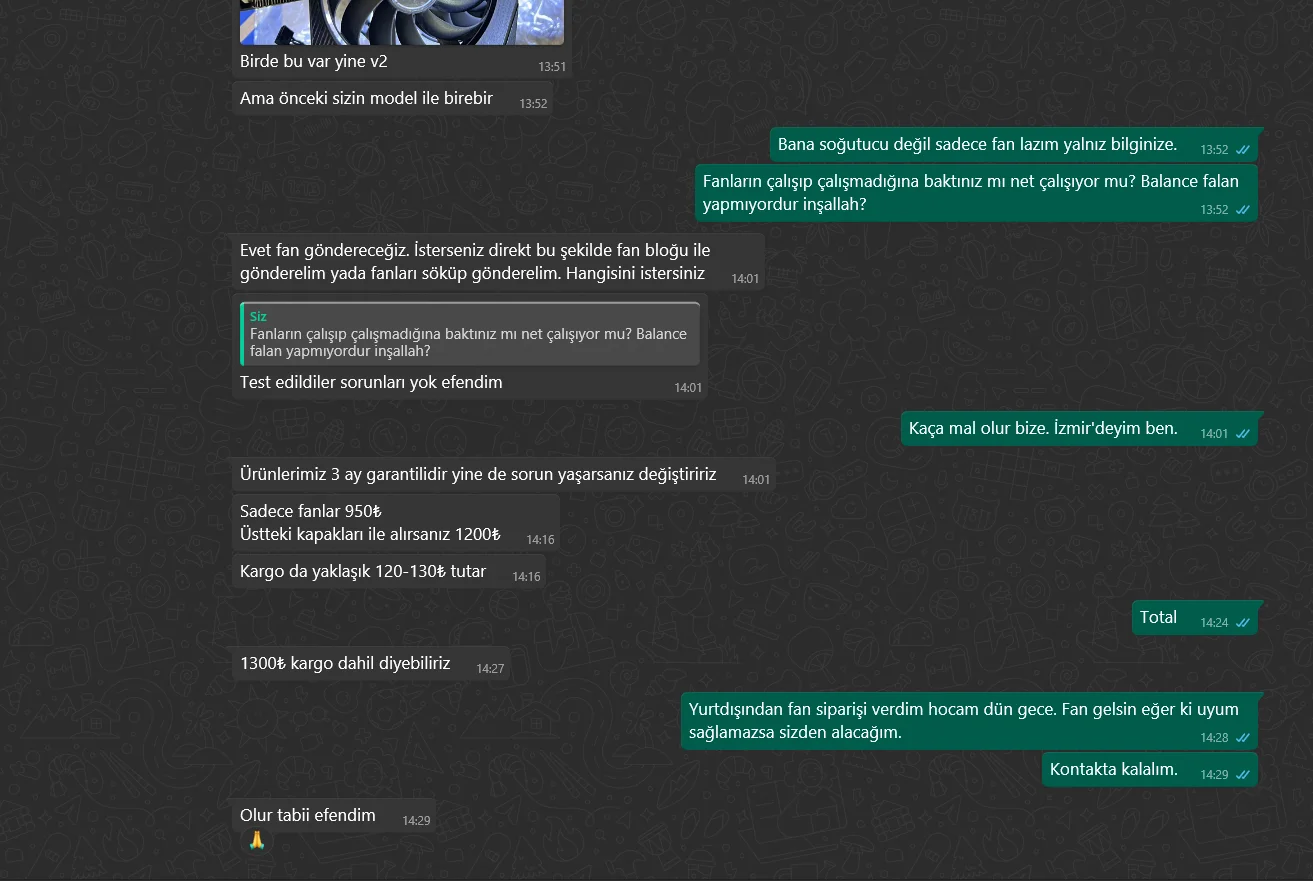Open the fan photo thumbnail at top
This screenshot has width=1313, height=881.
[401, 22]
